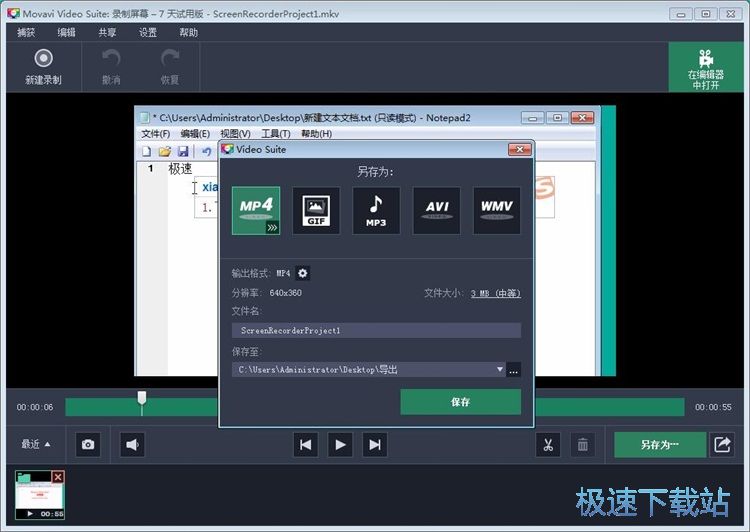
Task: Open 文件(F) menu in Notepad2
Action: (x=155, y=133)
